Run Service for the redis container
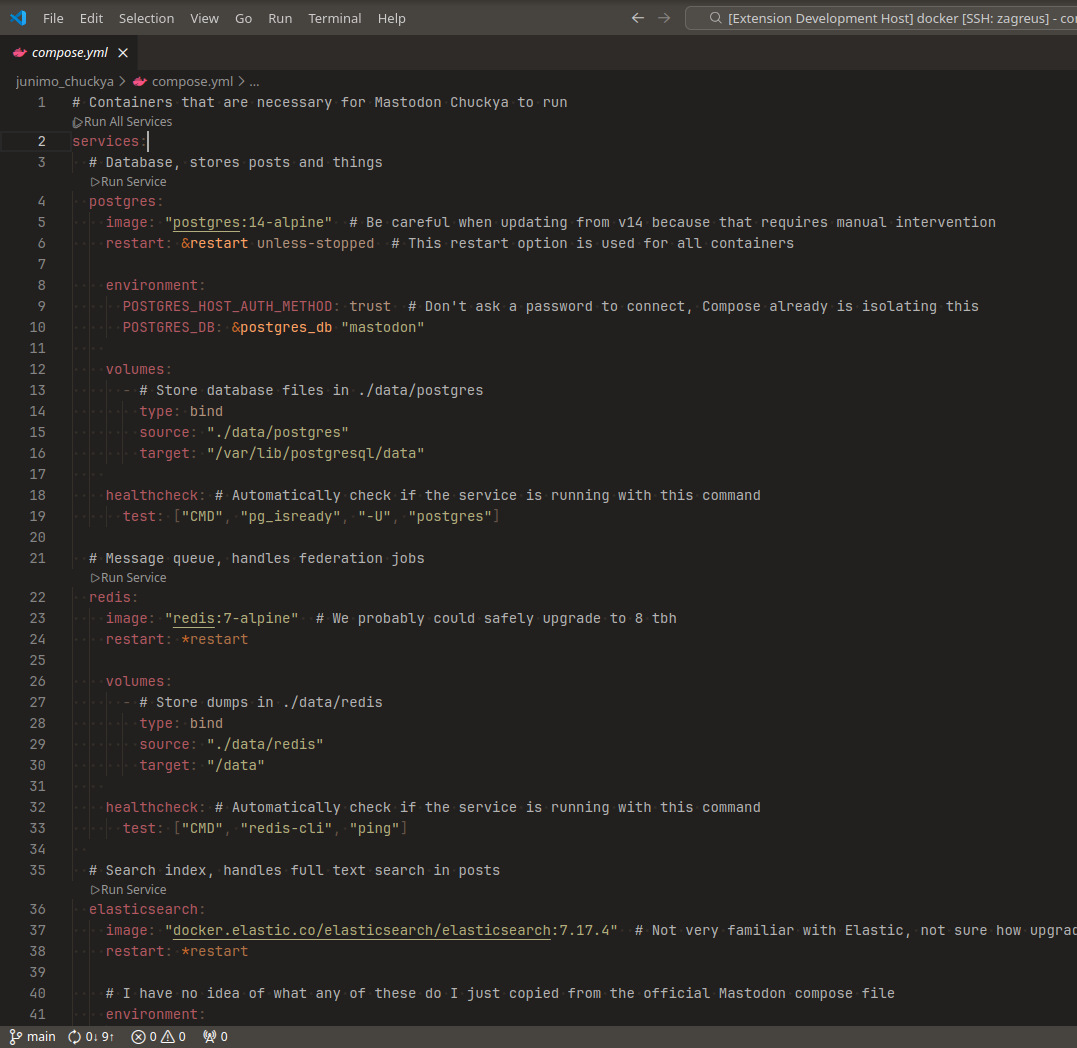 [133, 578]
